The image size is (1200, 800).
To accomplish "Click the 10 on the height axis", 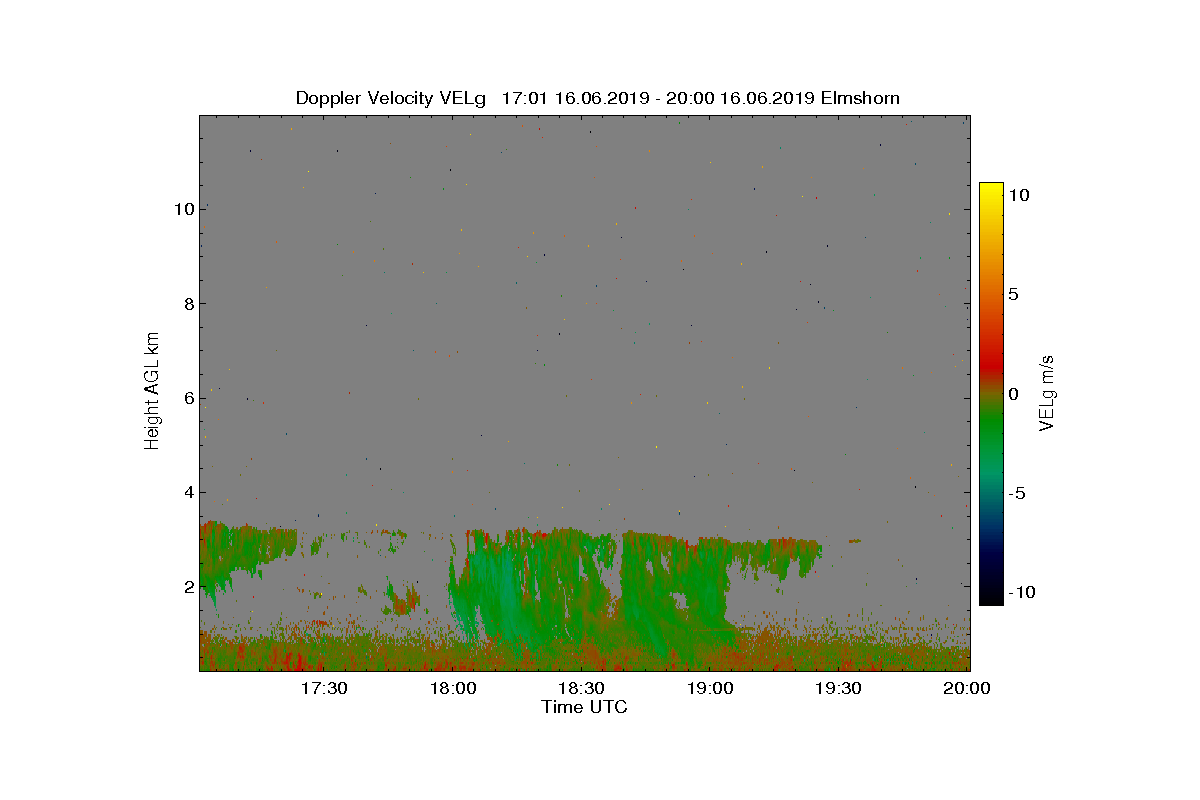I will [x=182, y=209].
